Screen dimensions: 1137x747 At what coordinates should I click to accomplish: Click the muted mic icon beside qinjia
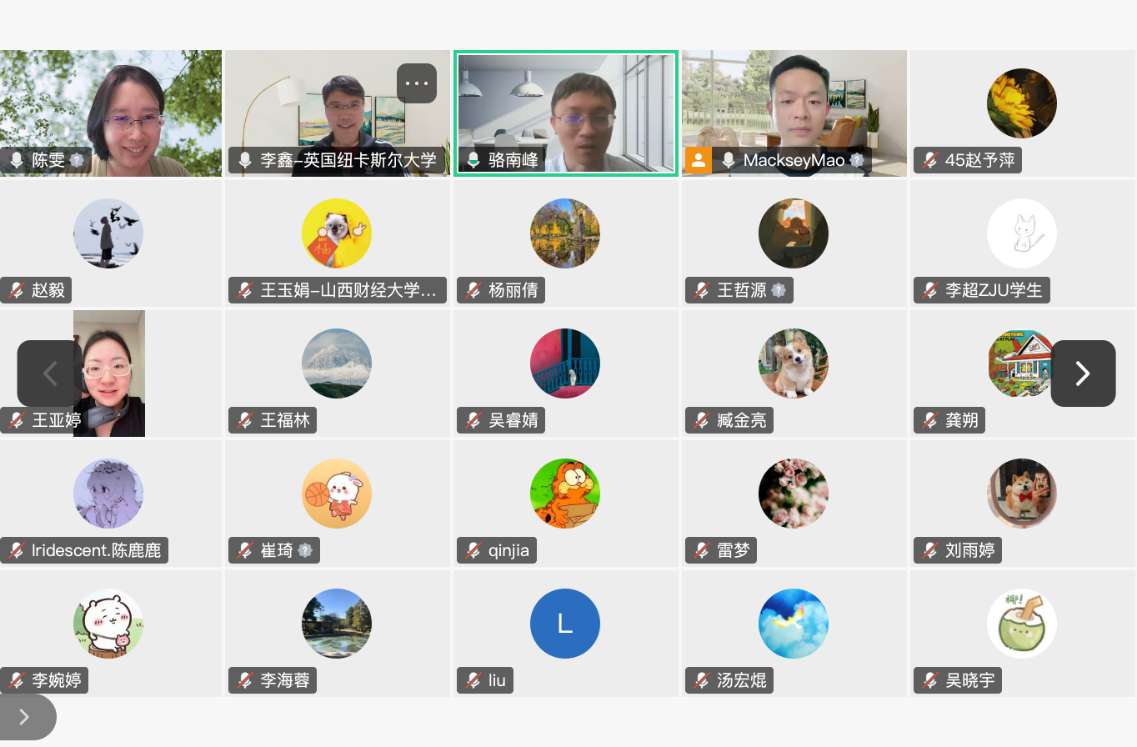click(474, 550)
